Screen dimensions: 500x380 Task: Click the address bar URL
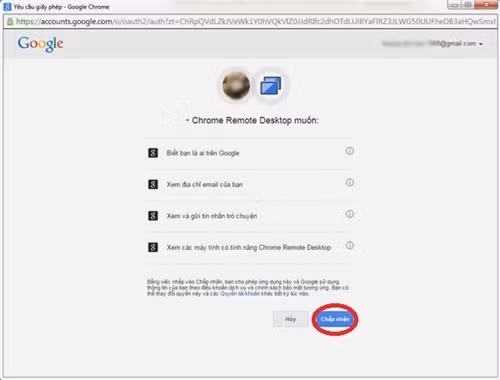[255, 21]
